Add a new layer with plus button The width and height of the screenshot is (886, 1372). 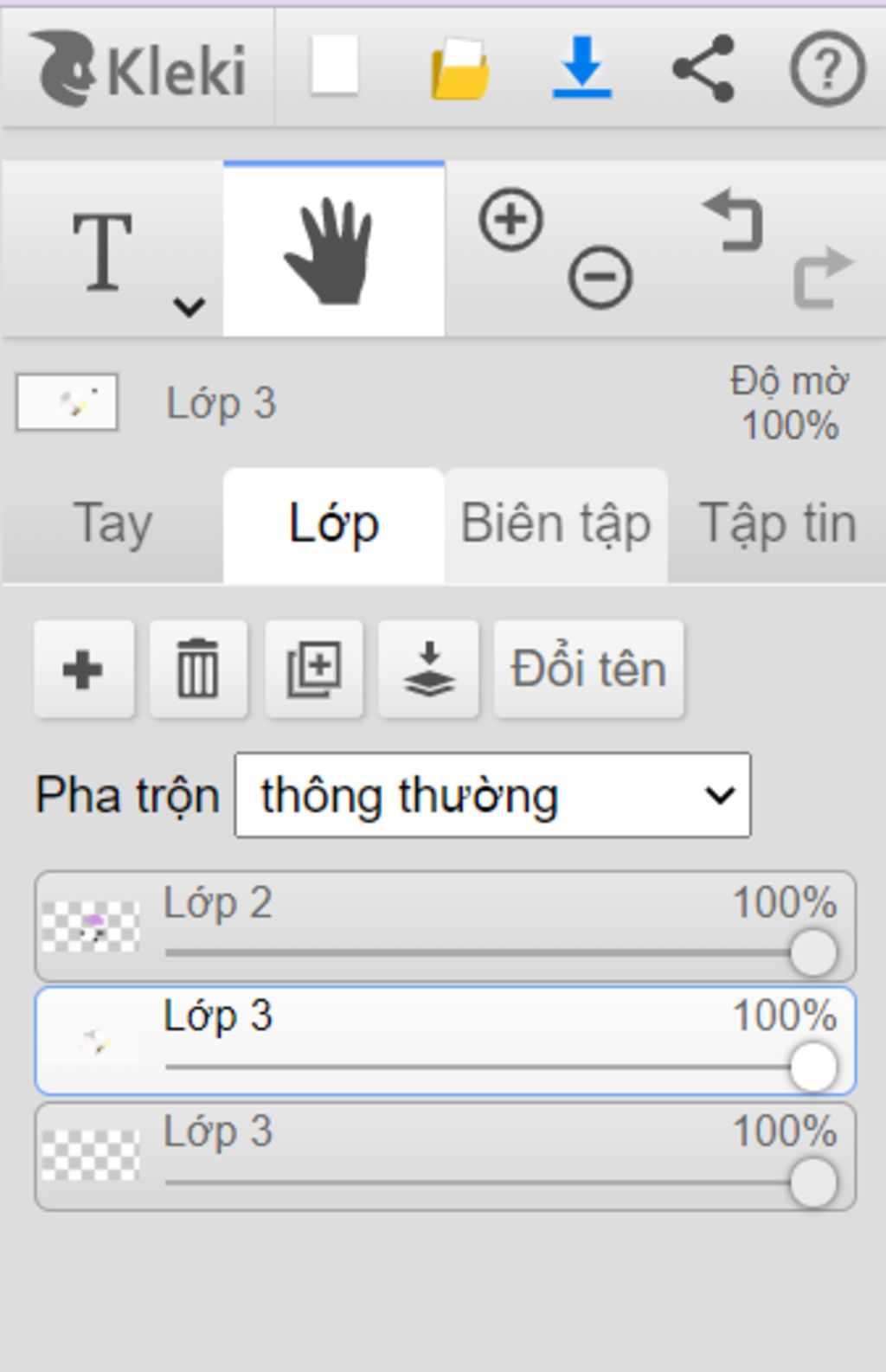84,669
